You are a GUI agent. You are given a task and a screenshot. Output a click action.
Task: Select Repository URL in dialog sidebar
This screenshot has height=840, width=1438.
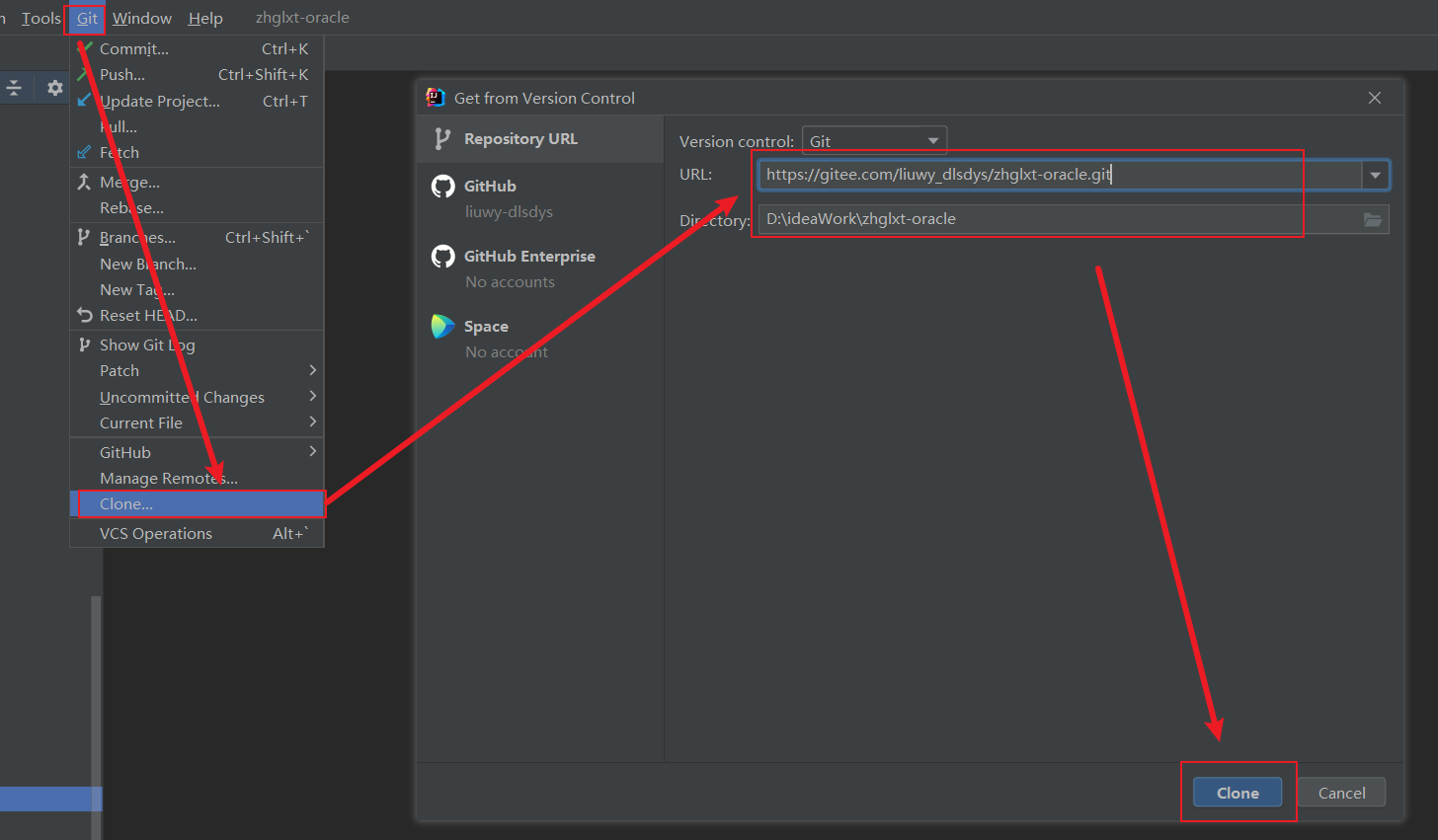(x=540, y=139)
